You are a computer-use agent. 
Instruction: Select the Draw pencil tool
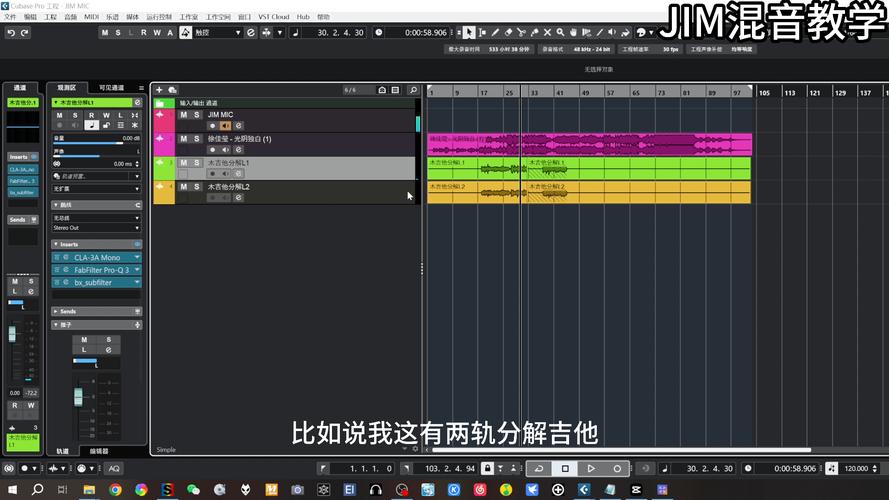(495, 33)
